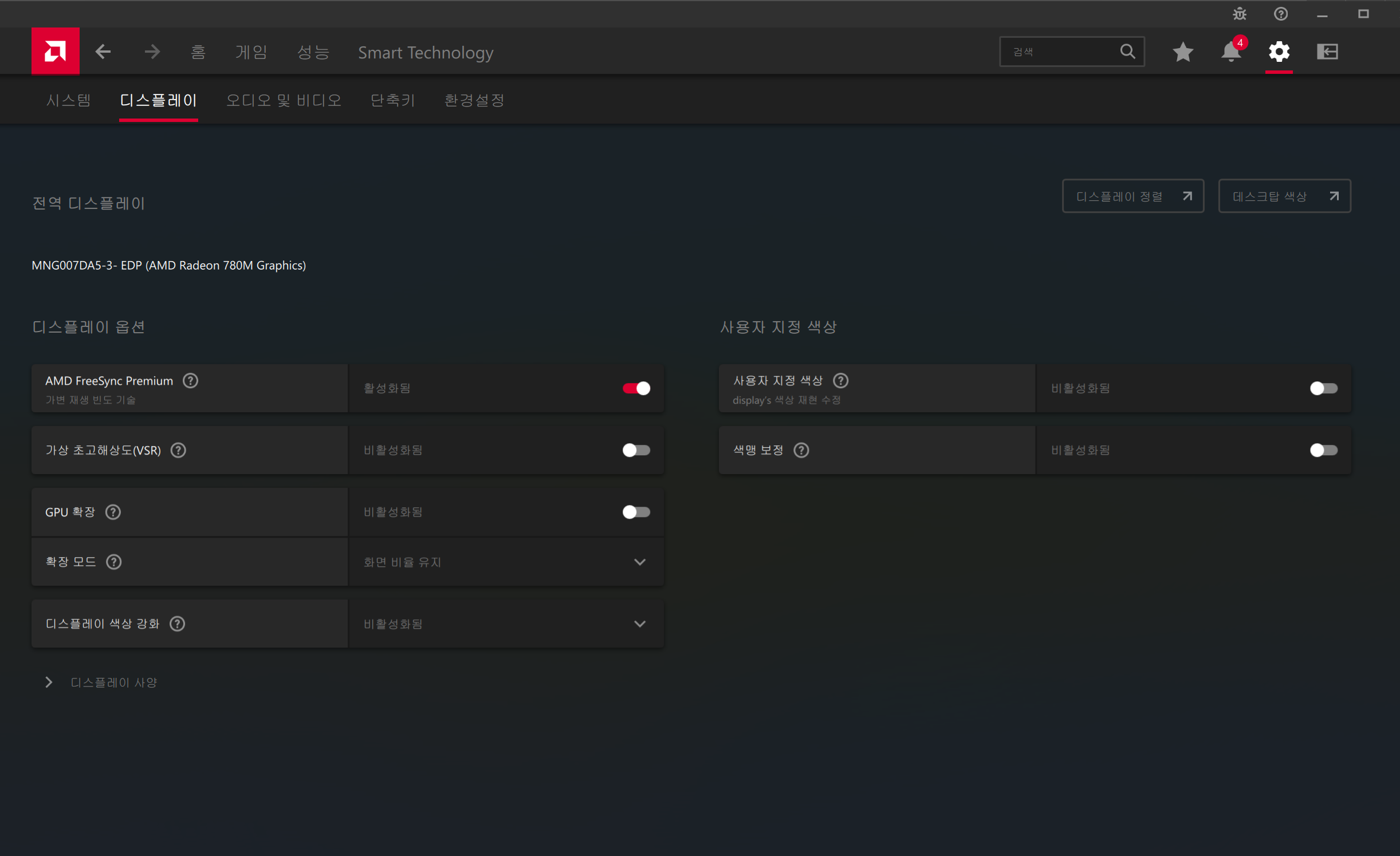The width and height of the screenshot is (1400, 856).
Task: Click the 데스크탑 색상 button
Action: (x=1285, y=196)
